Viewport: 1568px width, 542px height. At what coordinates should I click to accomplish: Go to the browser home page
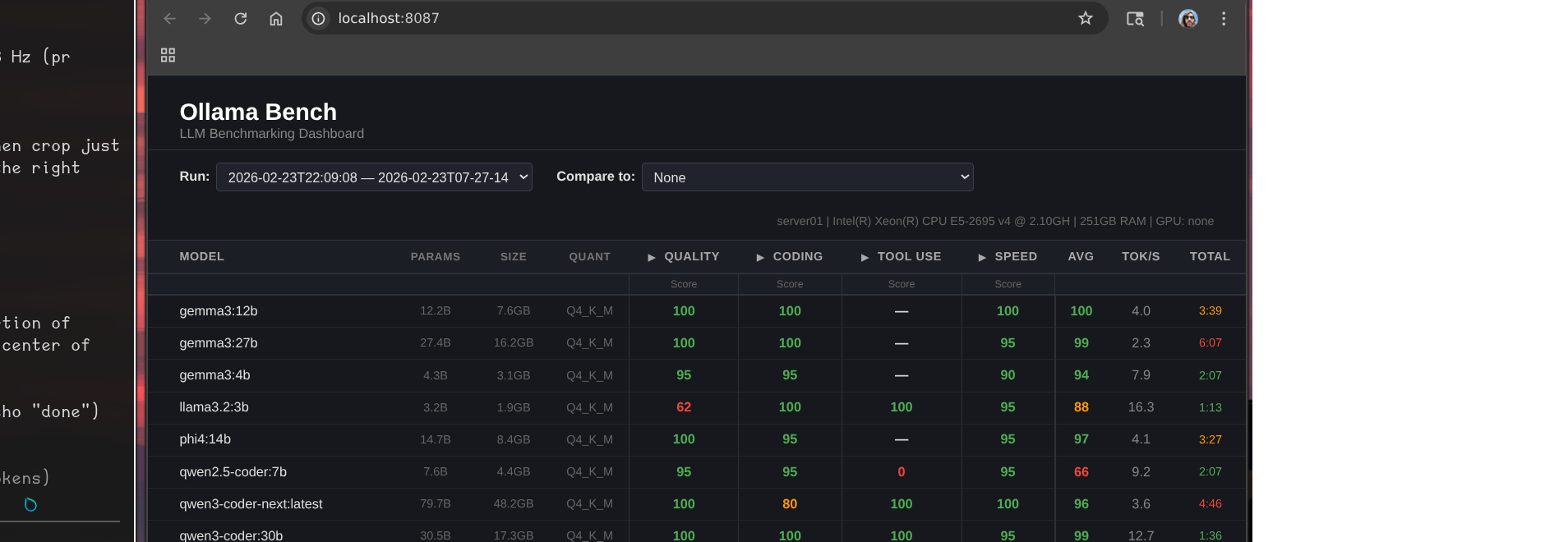[x=276, y=18]
